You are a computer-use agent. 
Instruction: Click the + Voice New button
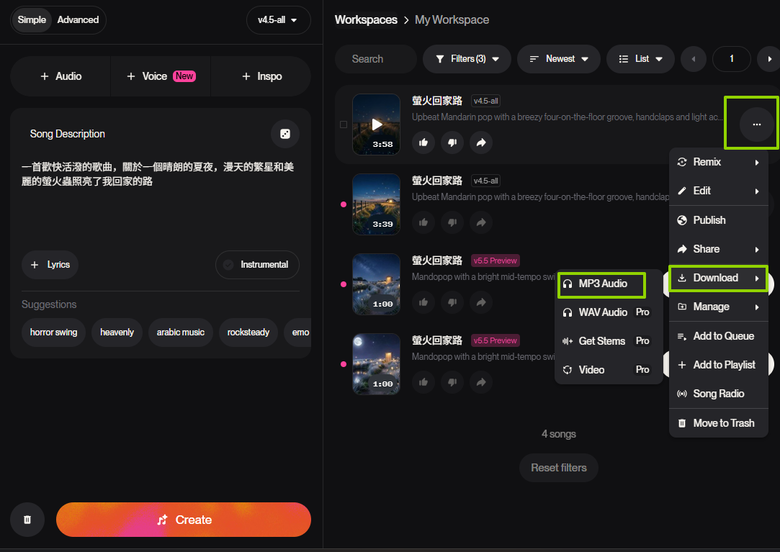(x=161, y=76)
